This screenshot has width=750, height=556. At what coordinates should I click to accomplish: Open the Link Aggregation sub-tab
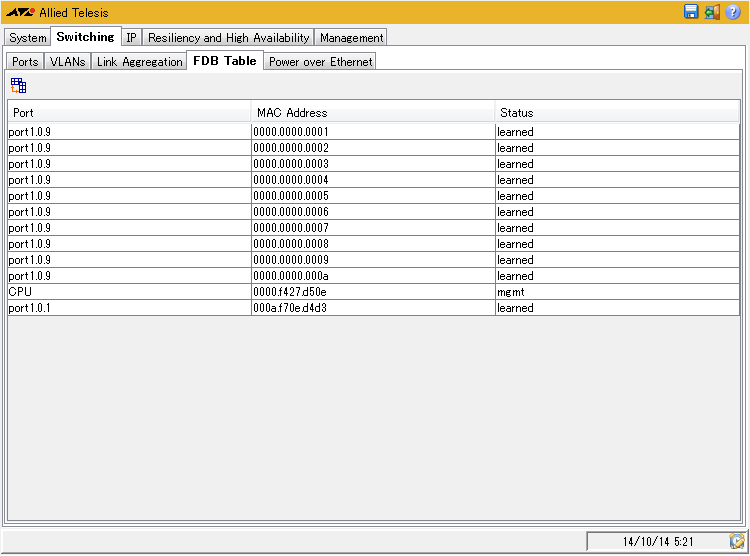139,61
